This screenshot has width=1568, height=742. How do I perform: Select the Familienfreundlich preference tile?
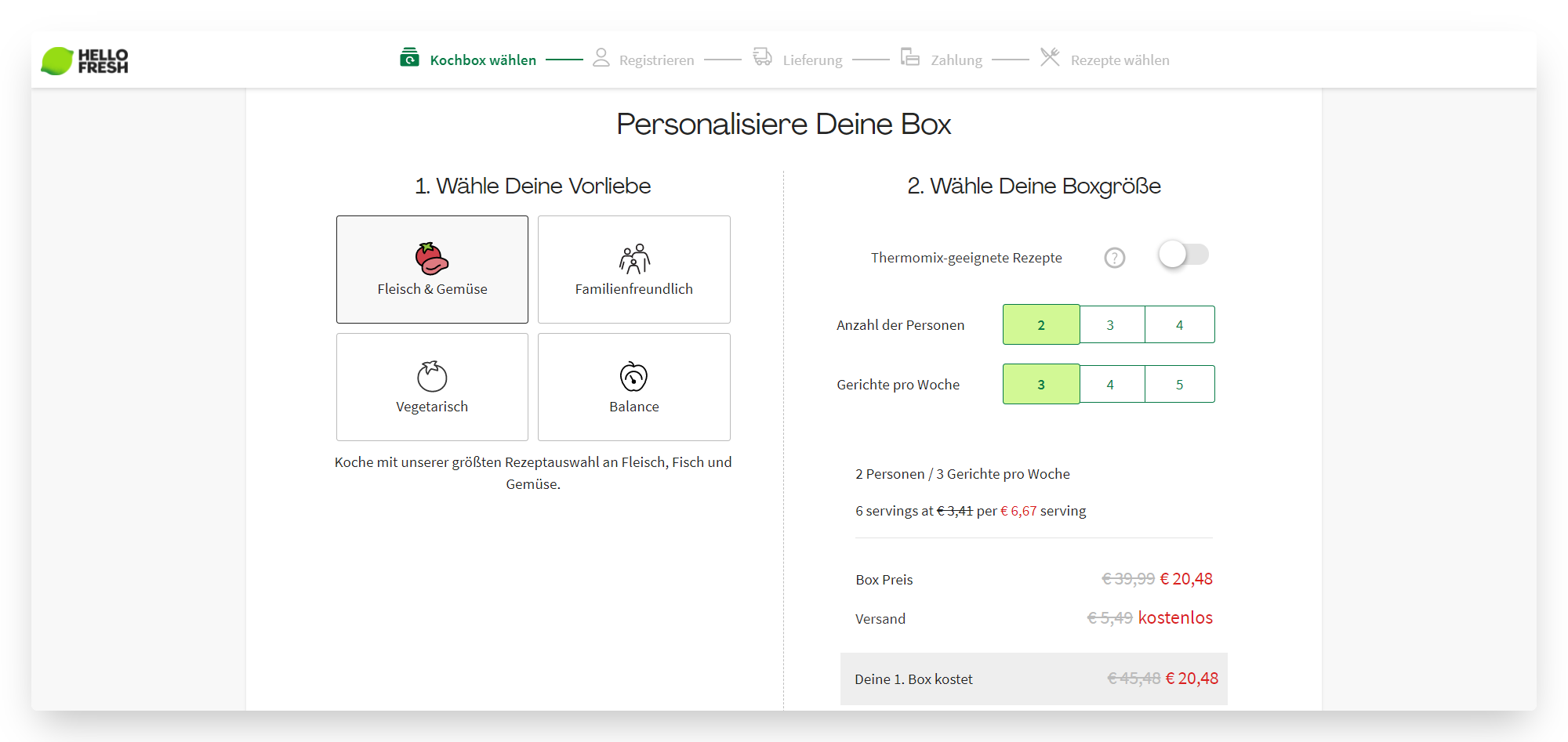pos(634,270)
